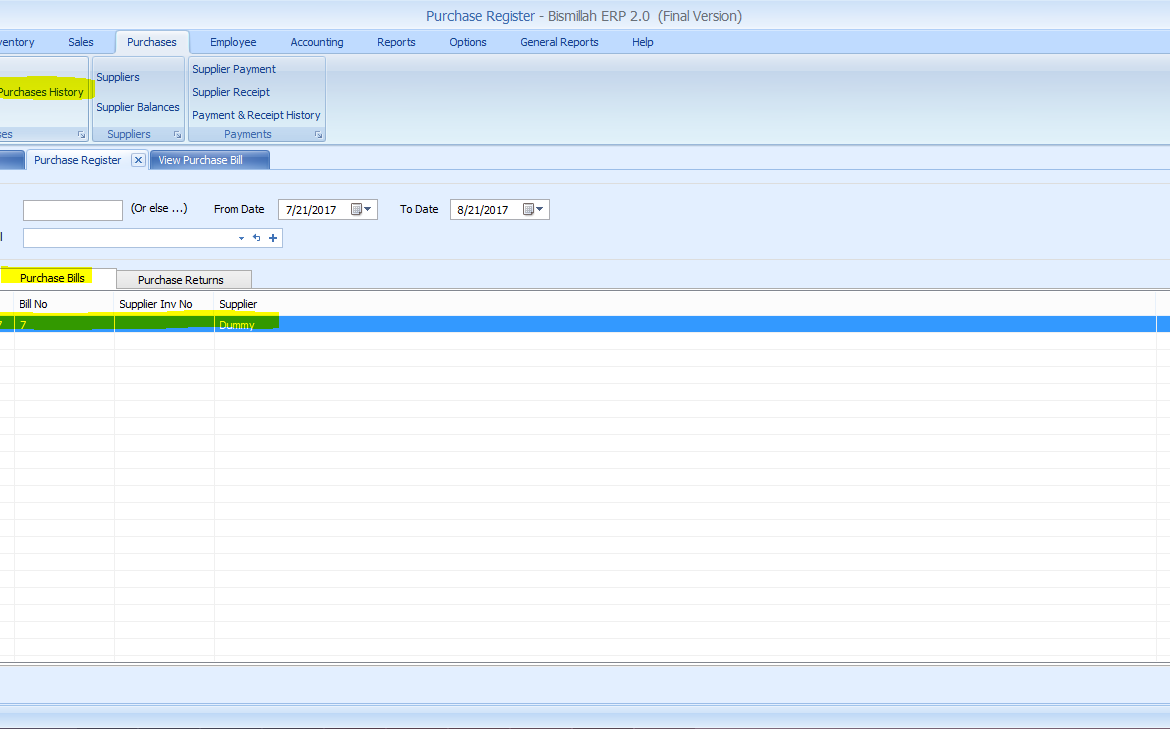Click the empty search field before '(Or else ...)'
The height and width of the screenshot is (729, 1170).
72,210
